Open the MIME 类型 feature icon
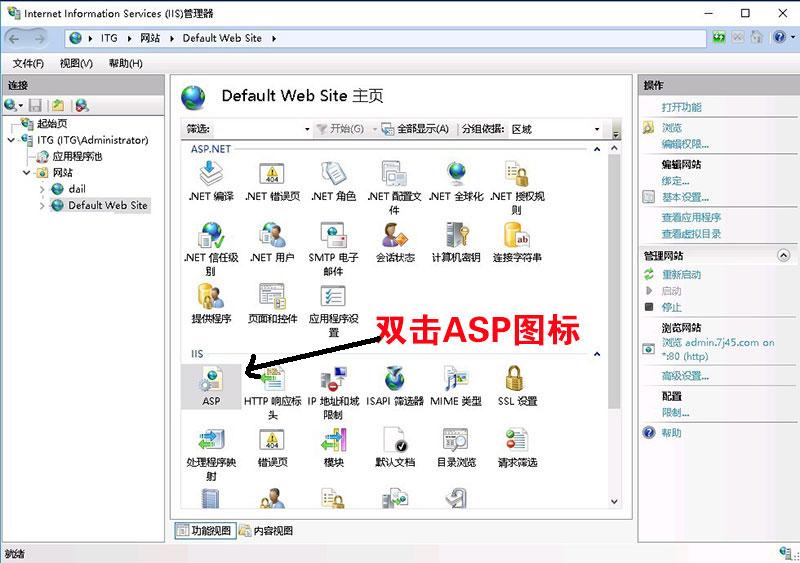The height and width of the screenshot is (563, 800). [456, 379]
